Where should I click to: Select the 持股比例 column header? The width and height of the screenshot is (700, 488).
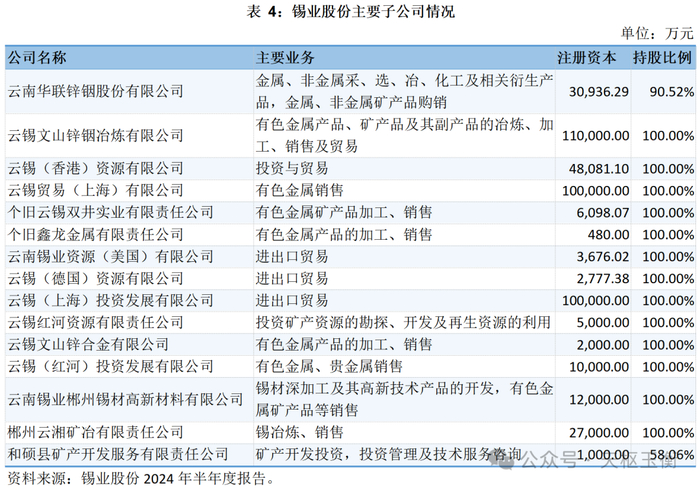[x=662, y=58]
